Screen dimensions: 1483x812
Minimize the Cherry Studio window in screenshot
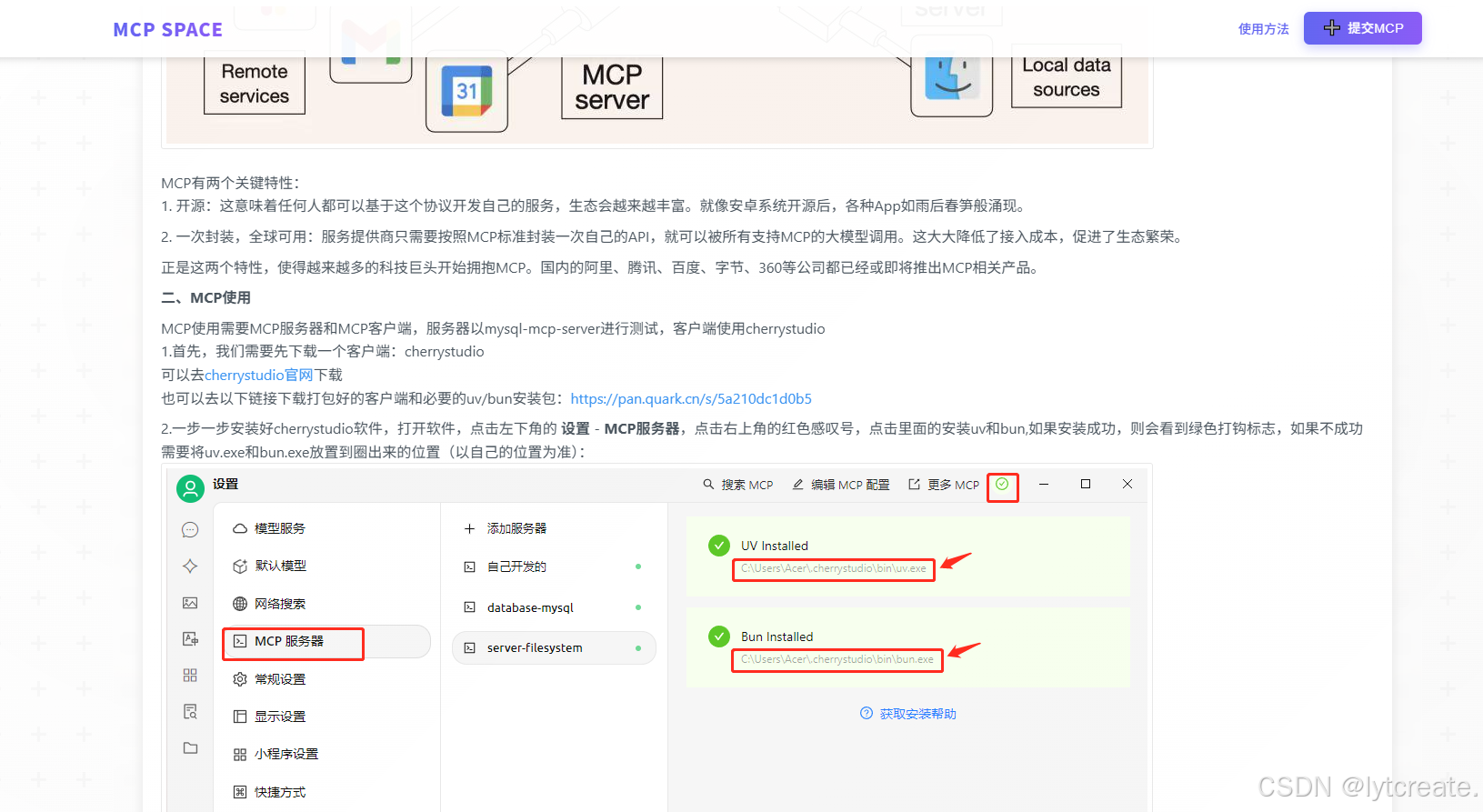click(x=1044, y=484)
